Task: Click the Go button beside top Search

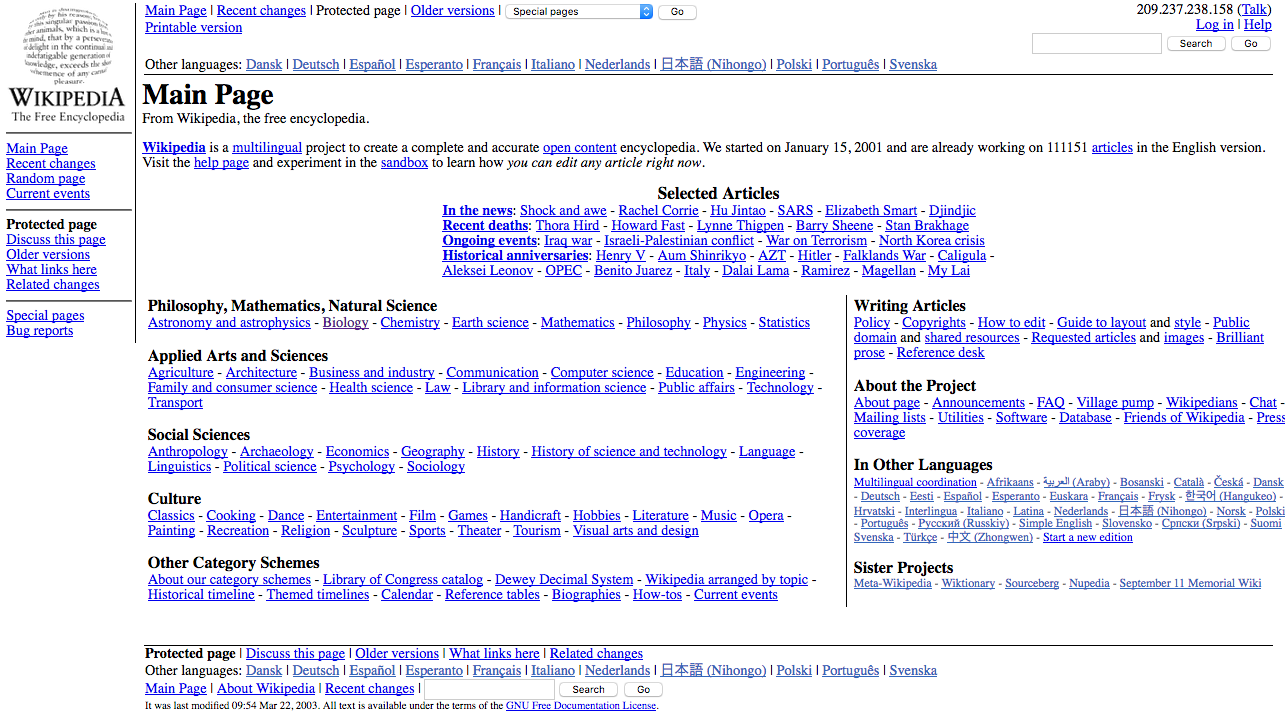Action: [1250, 43]
